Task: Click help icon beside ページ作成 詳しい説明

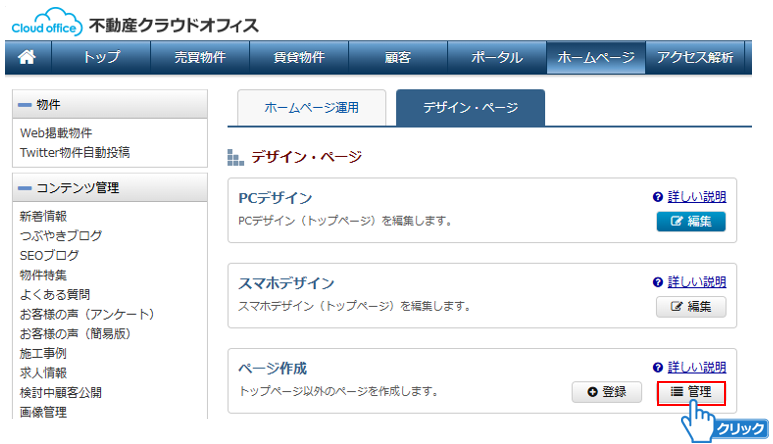Action: pyautogui.click(x=658, y=368)
